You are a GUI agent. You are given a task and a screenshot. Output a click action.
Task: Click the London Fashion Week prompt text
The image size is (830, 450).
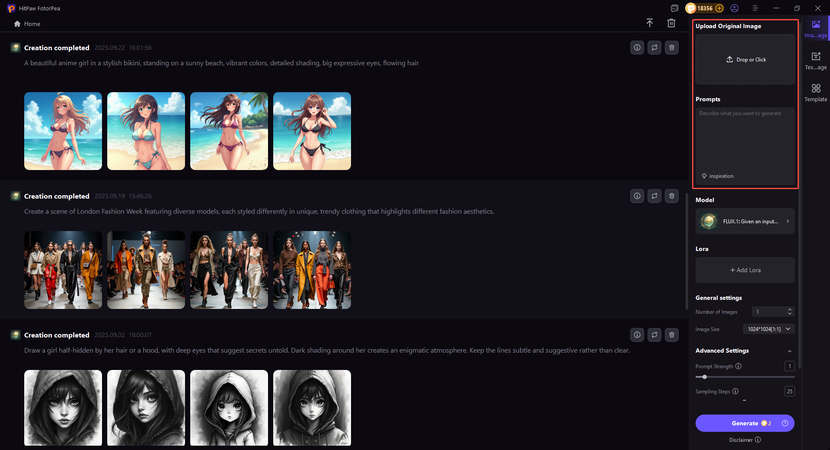(x=259, y=212)
